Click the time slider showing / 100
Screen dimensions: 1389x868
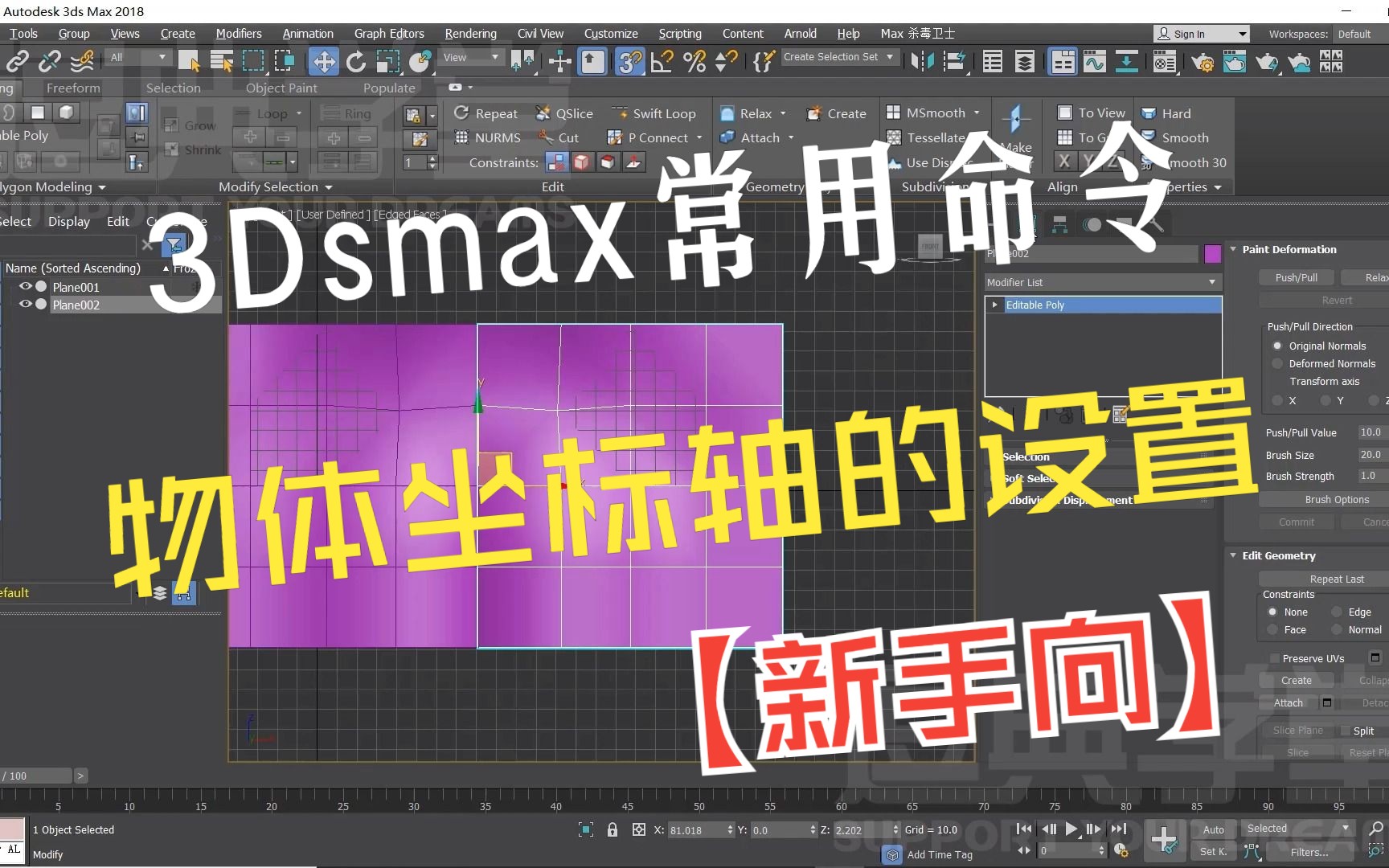point(36,776)
